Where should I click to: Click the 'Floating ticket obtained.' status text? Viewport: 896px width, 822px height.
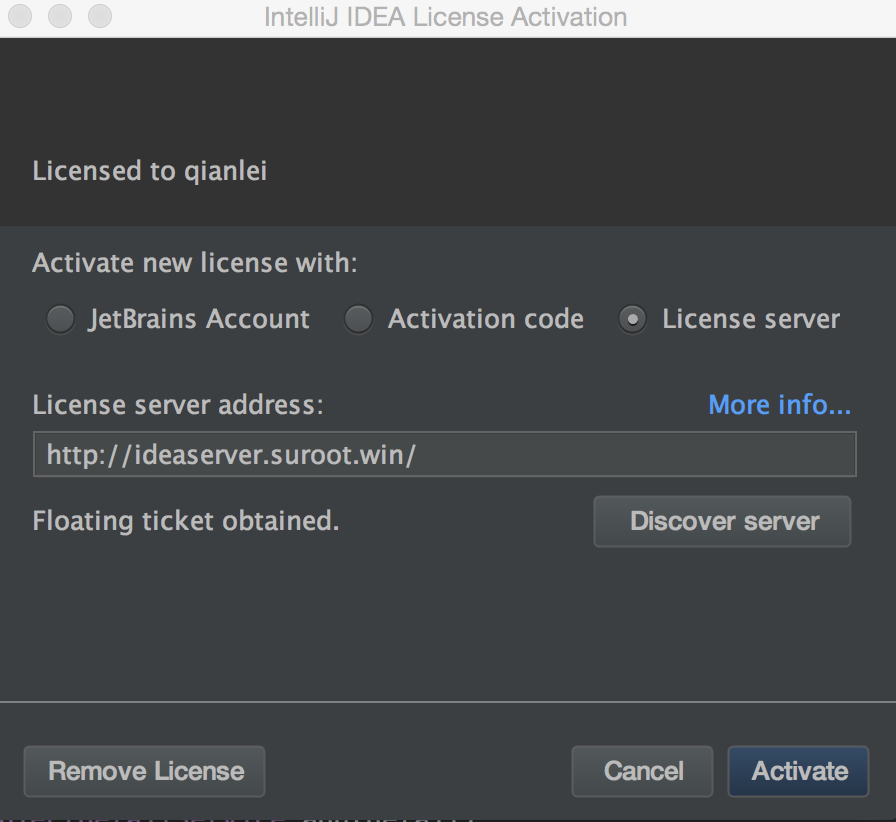186,521
